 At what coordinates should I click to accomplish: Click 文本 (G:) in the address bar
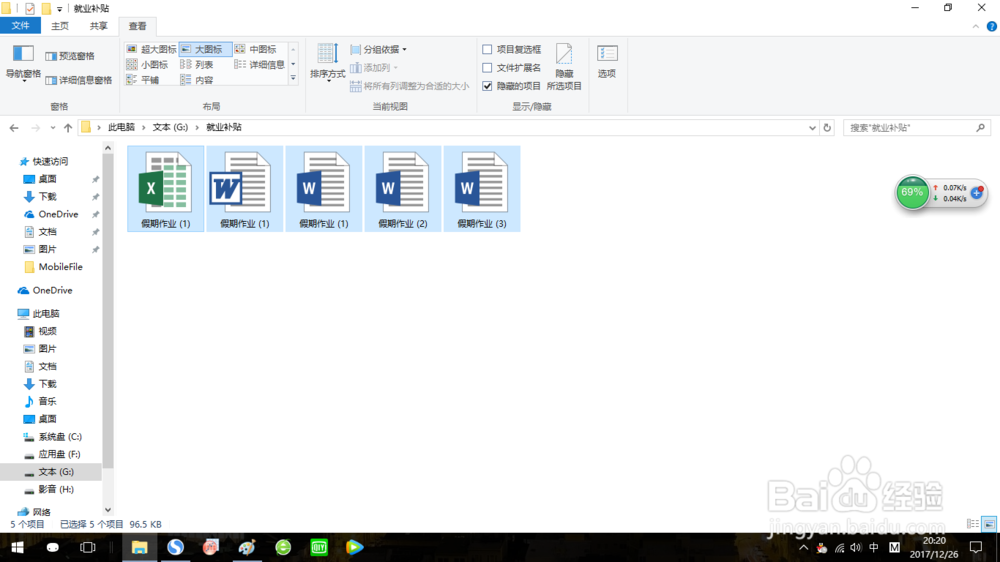point(170,127)
